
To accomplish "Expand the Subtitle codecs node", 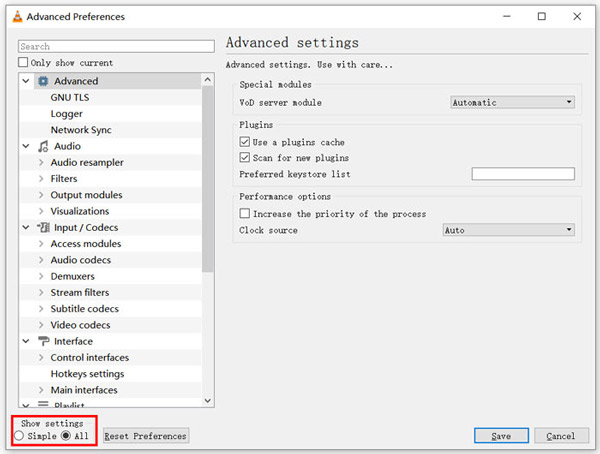I will point(41,309).
